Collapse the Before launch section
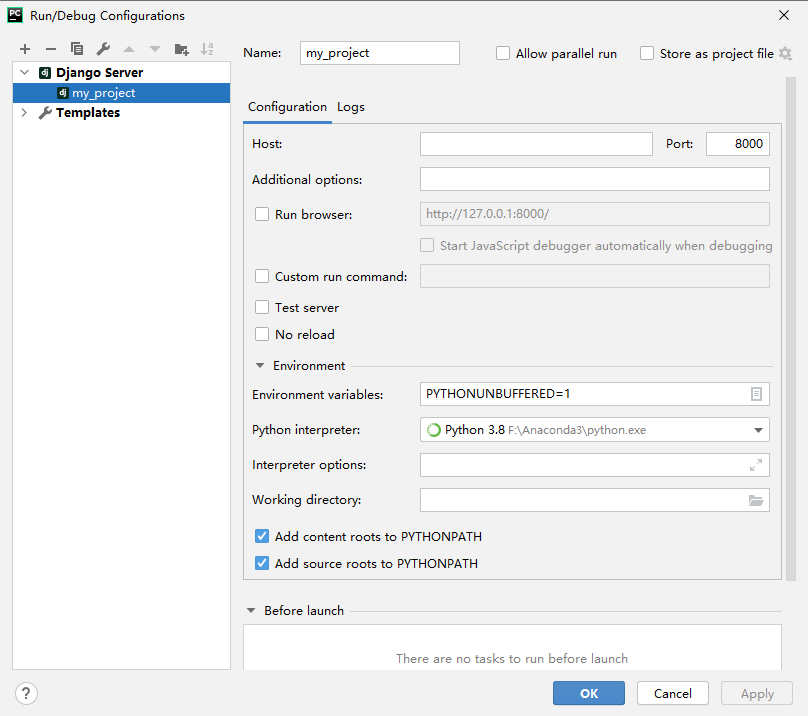 [x=251, y=610]
